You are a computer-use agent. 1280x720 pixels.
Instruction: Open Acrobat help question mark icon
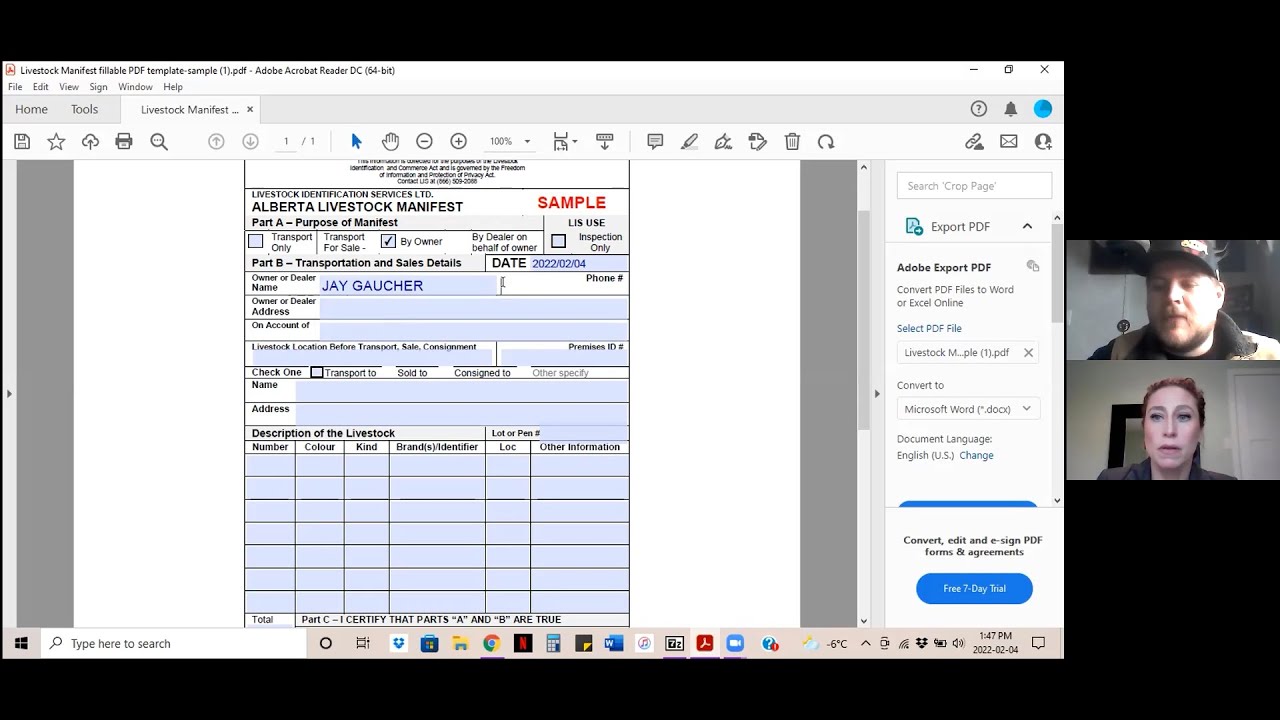[979, 109]
